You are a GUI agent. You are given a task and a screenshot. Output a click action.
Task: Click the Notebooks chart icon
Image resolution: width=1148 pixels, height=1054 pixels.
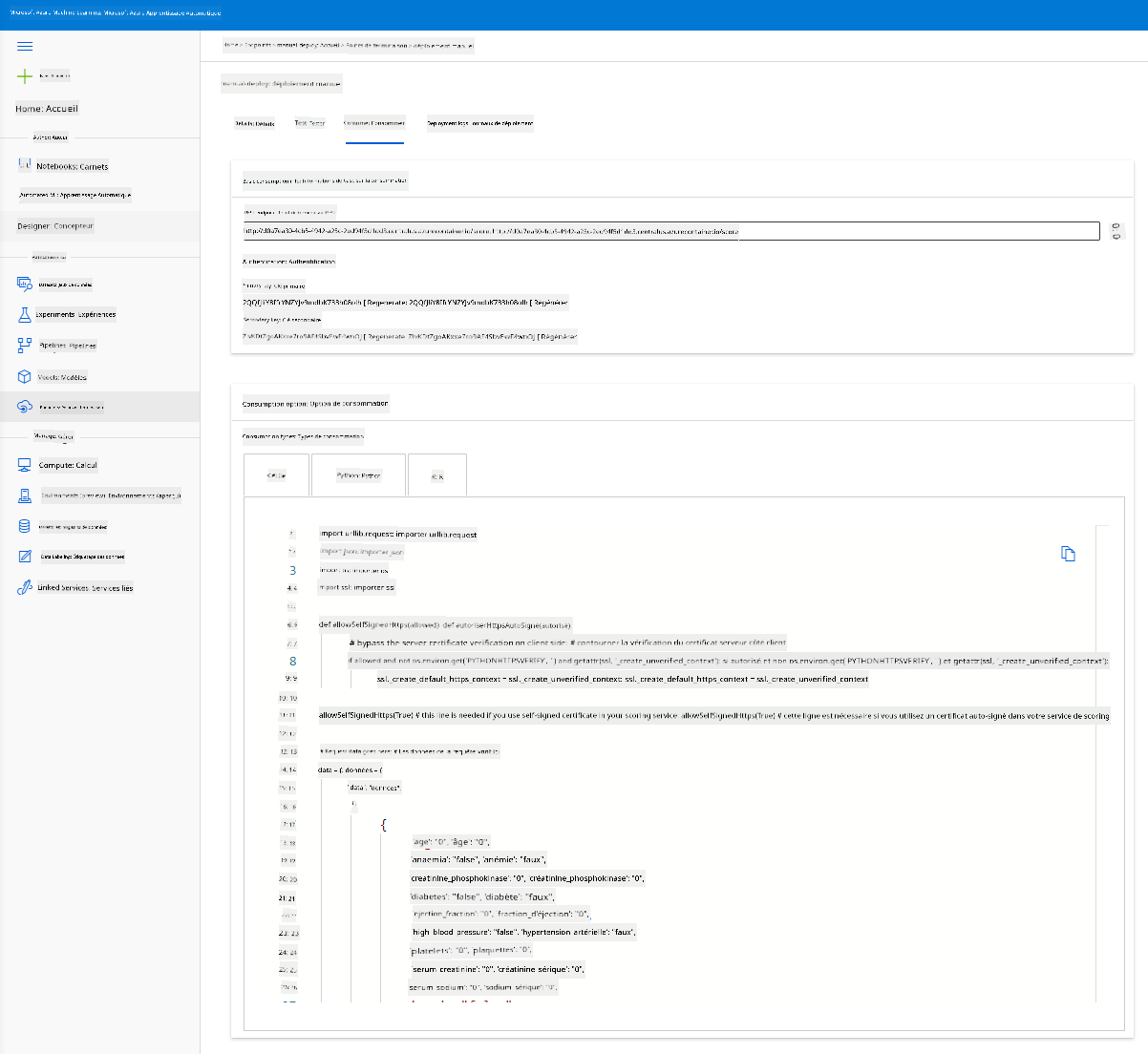pos(25,165)
